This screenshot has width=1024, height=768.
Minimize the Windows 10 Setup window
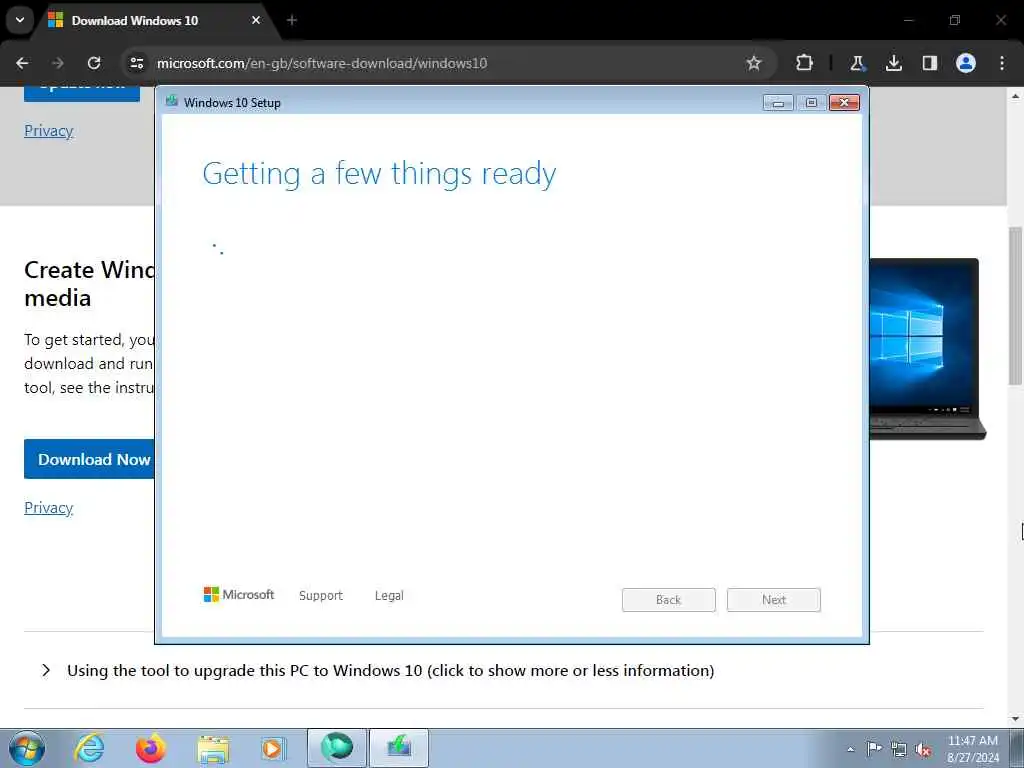[778, 103]
